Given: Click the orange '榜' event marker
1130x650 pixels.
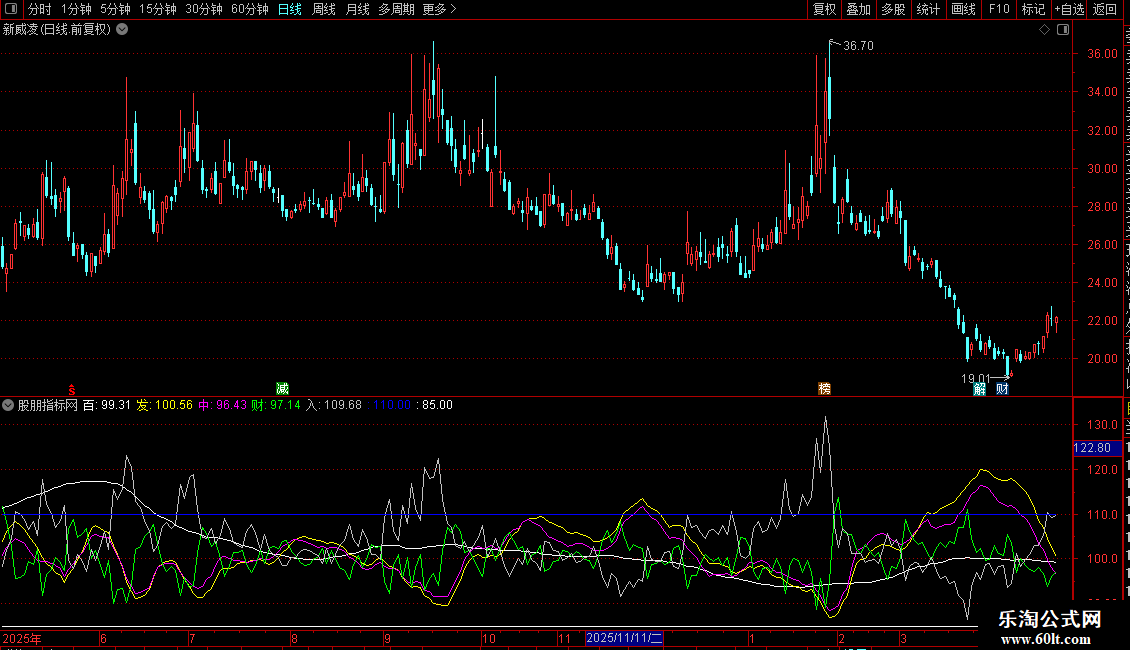Looking at the screenshot, I should click(824, 389).
